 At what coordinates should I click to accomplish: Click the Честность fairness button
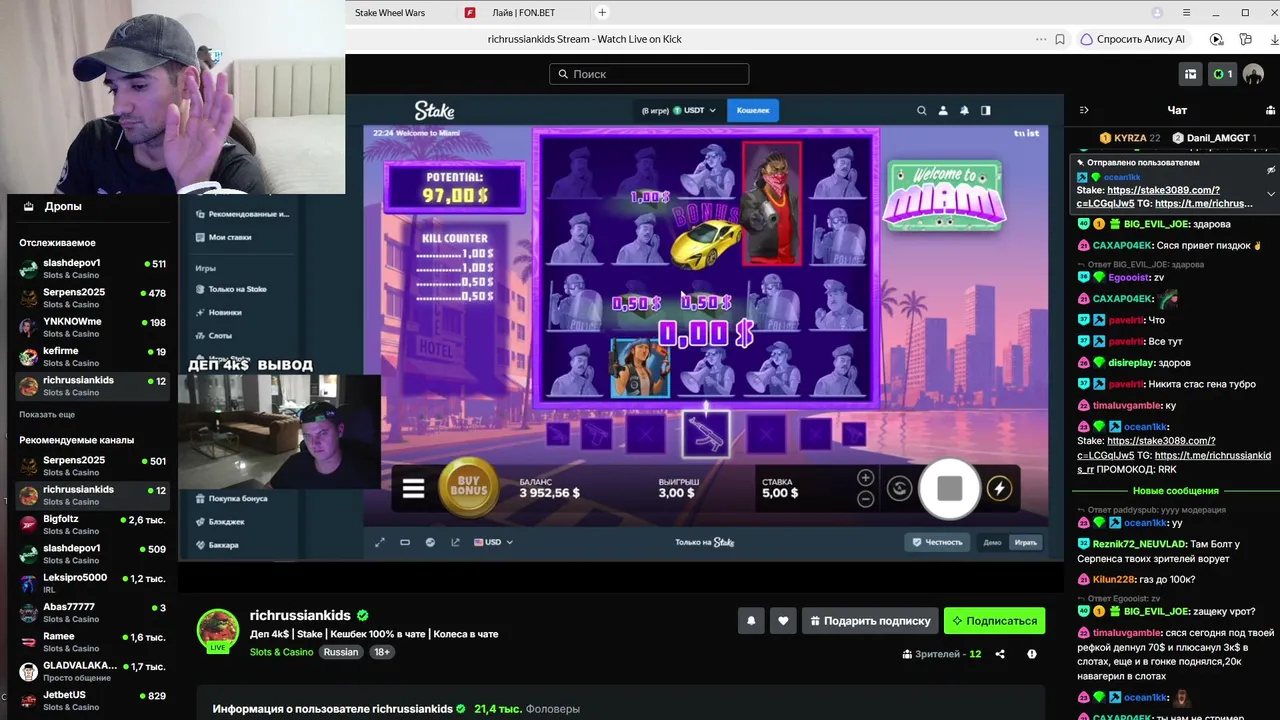[x=936, y=542]
